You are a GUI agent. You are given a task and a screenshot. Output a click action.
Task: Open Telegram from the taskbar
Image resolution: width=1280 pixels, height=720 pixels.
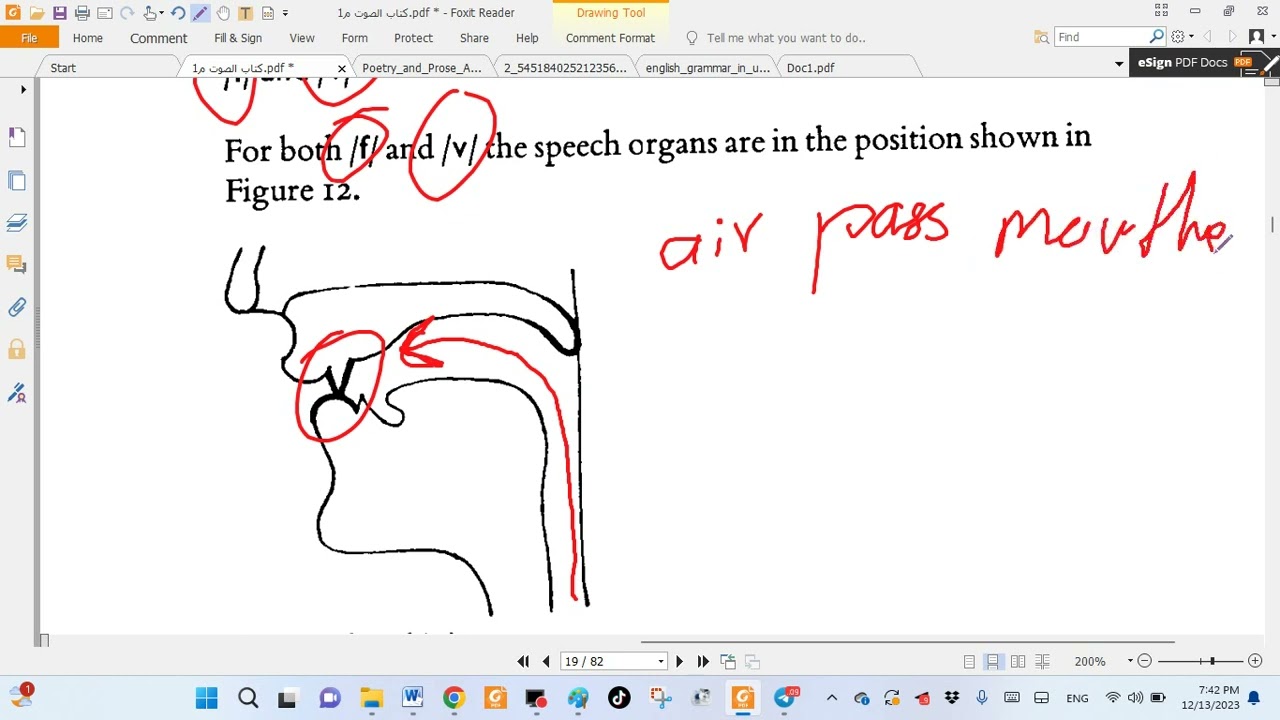pos(784,698)
